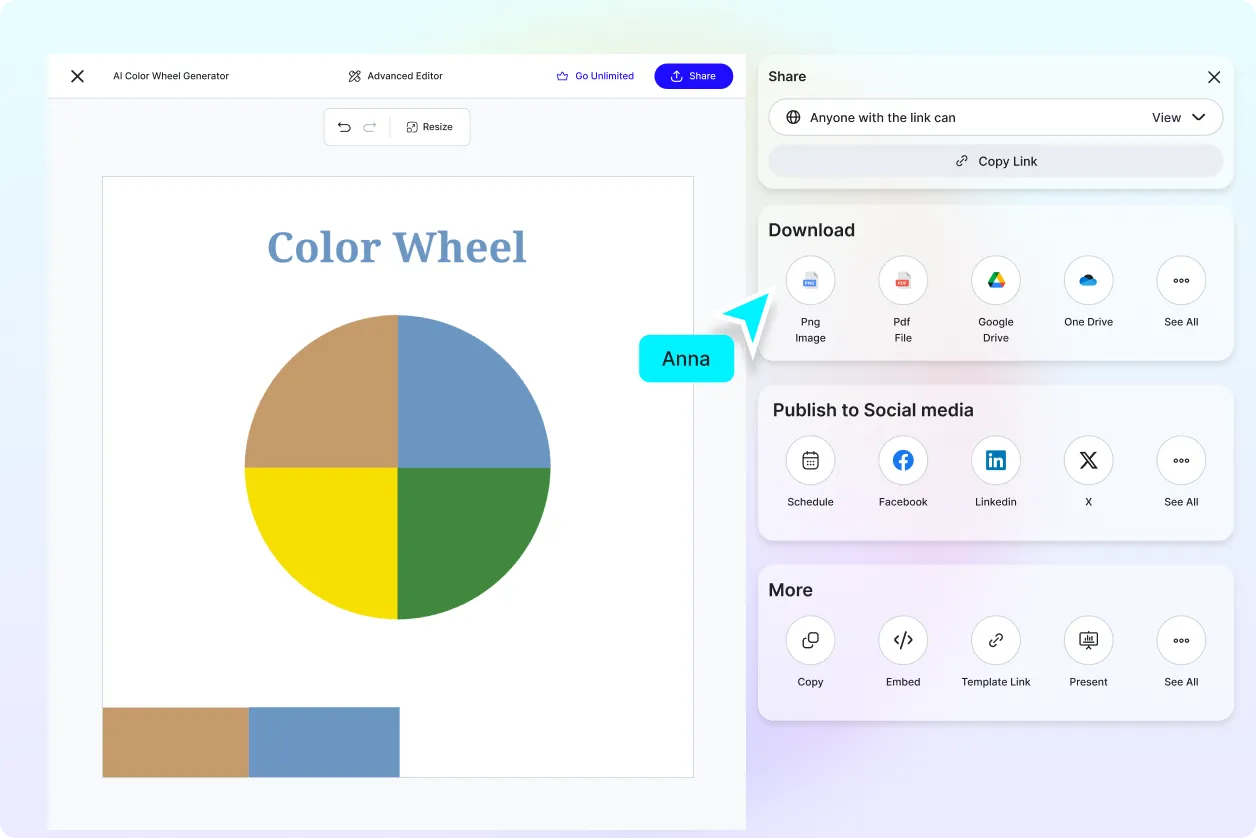Generate a Template Link
The height and width of the screenshot is (838, 1256).
(995, 640)
